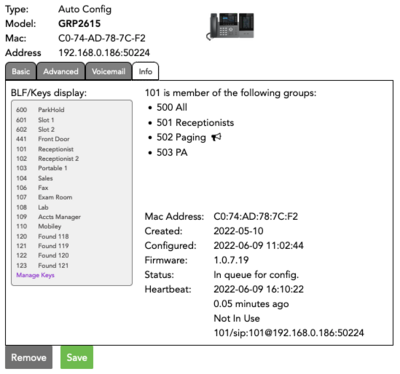Image resolution: width=400 pixels, height=374 pixels.
Task: Select the 600 ParkHold key row
Action: (x=40, y=110)
